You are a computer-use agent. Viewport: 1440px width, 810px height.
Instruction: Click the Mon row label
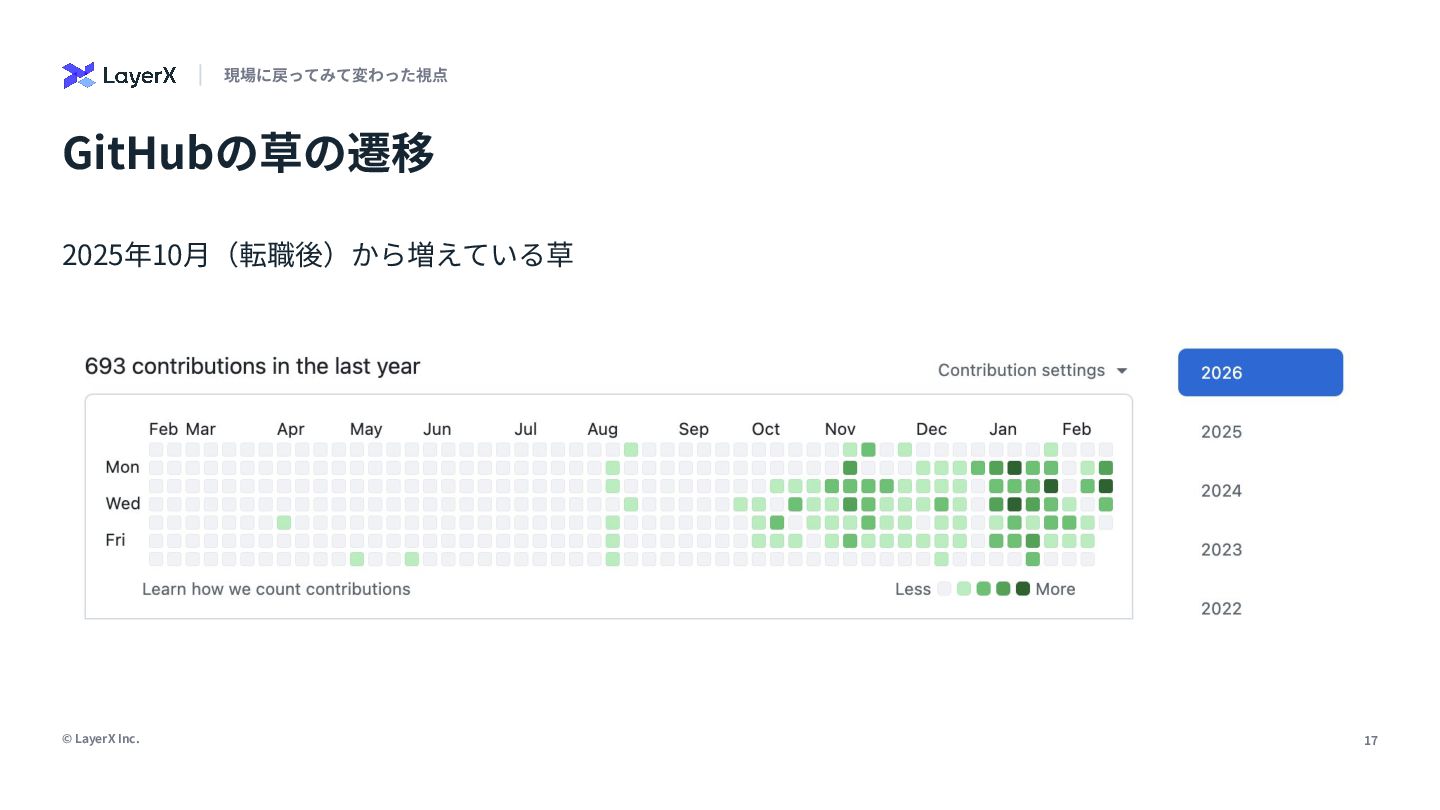point(123,467)
